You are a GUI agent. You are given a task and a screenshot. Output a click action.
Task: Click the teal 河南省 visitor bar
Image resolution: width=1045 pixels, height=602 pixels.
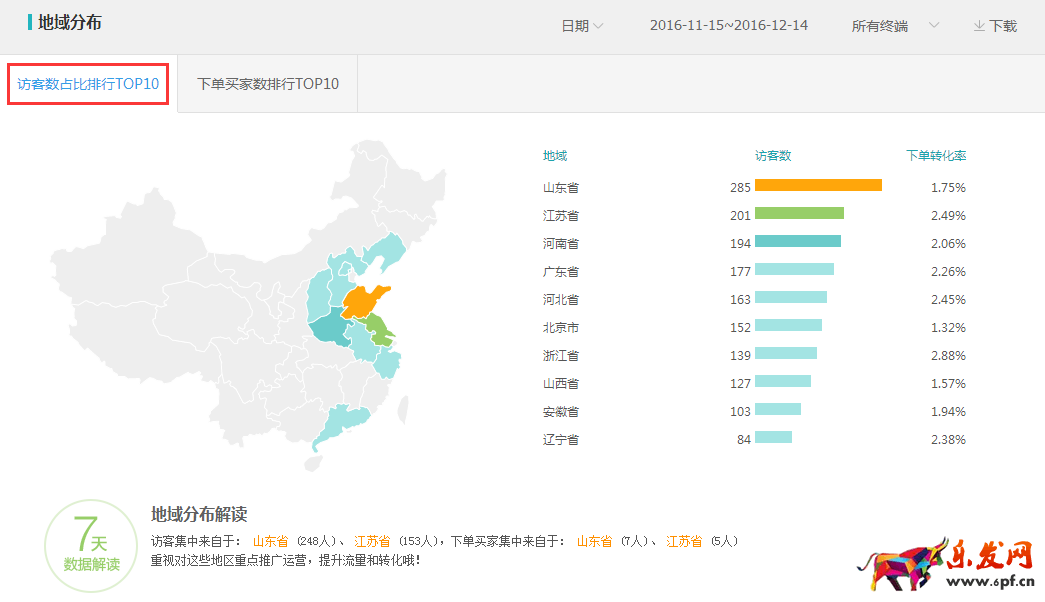point(797,242)
